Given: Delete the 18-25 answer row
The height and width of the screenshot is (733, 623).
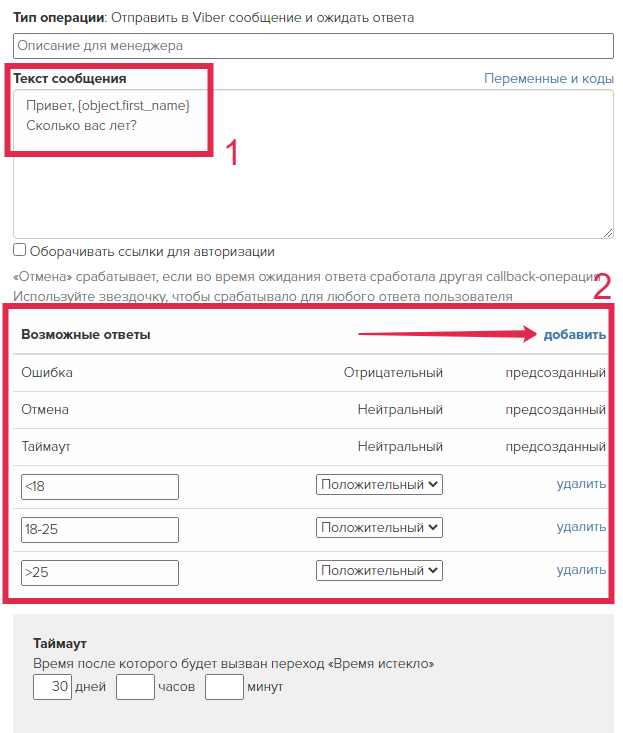Looking at the screenshot, I should (x=581, y=527).
